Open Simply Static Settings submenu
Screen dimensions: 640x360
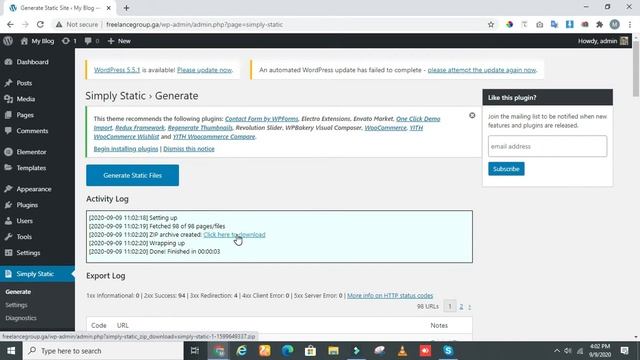16,305
